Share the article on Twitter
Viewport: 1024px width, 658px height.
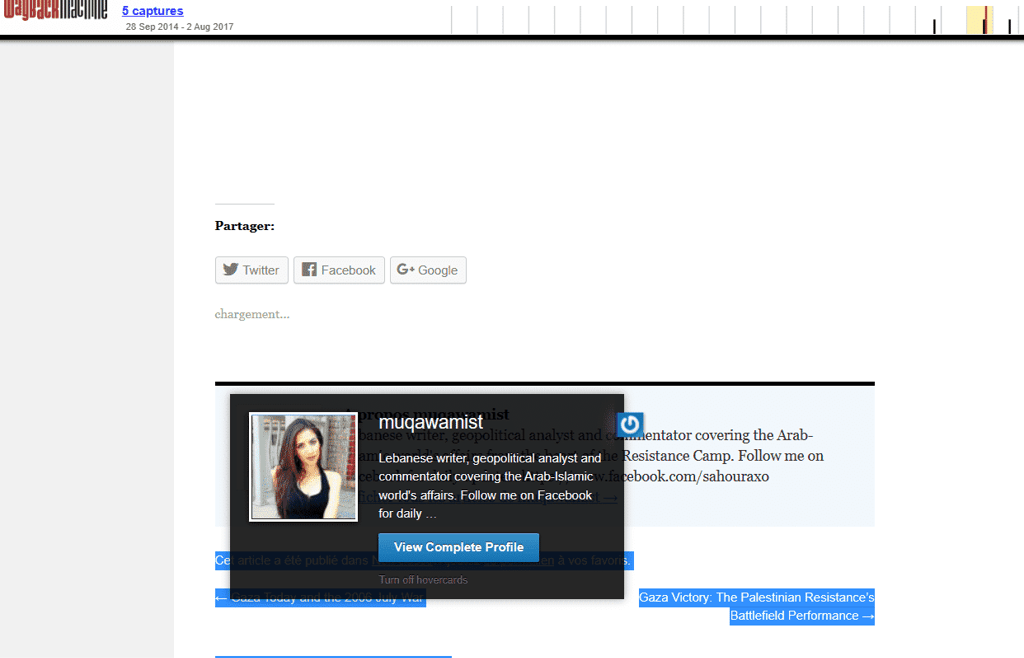[251, 270]
